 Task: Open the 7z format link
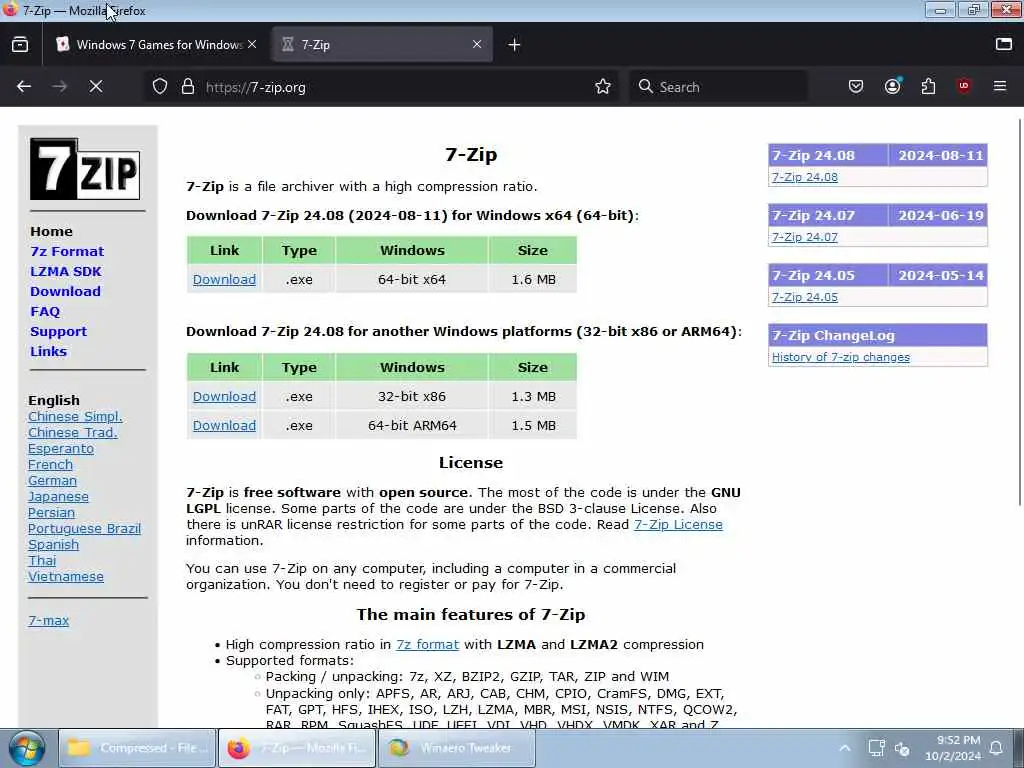[x=427, y=645]
